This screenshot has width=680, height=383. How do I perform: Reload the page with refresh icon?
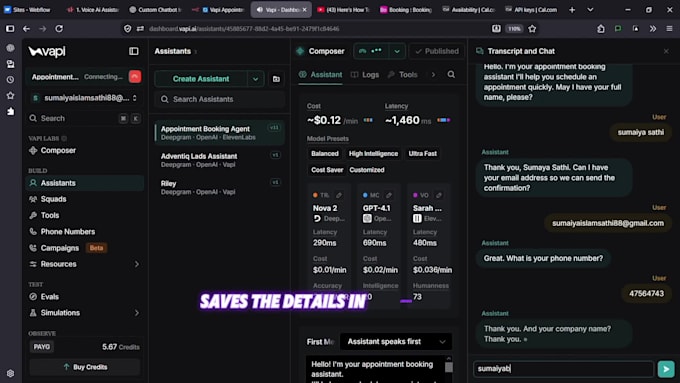pos(59,29)
